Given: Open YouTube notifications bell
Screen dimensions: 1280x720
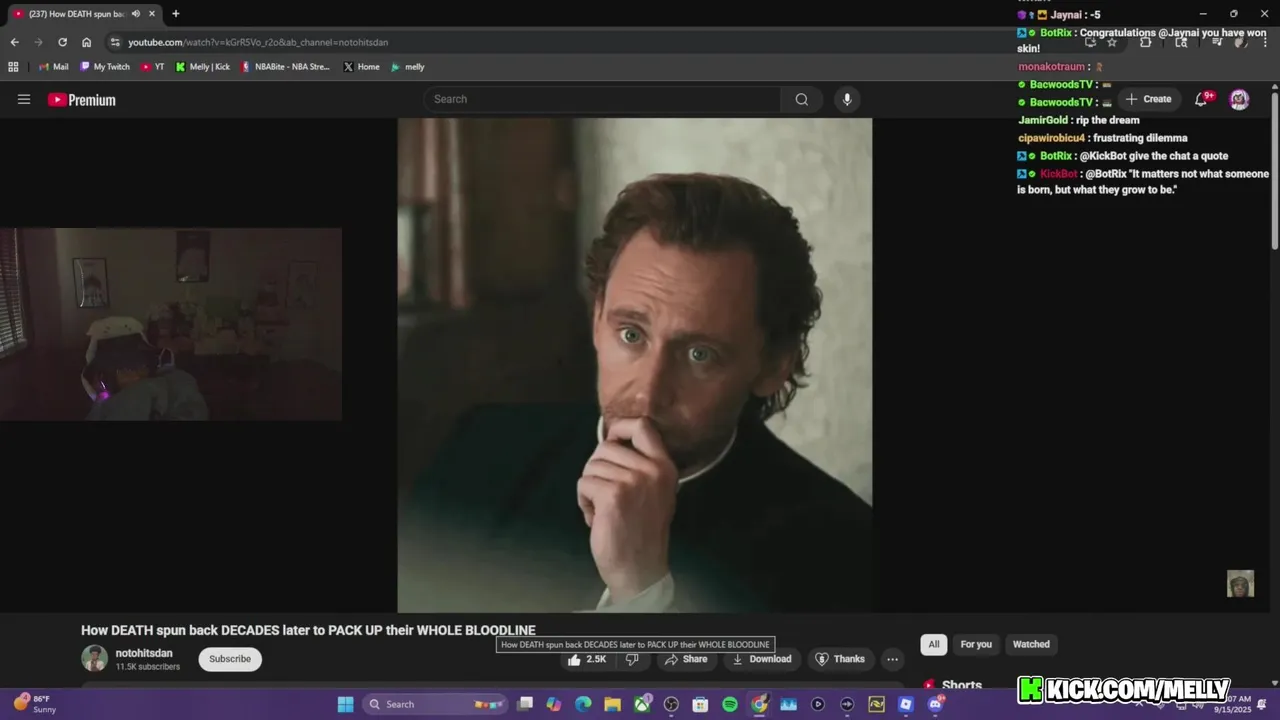Looking at the screenshot, I should [x=1201, y=99].
